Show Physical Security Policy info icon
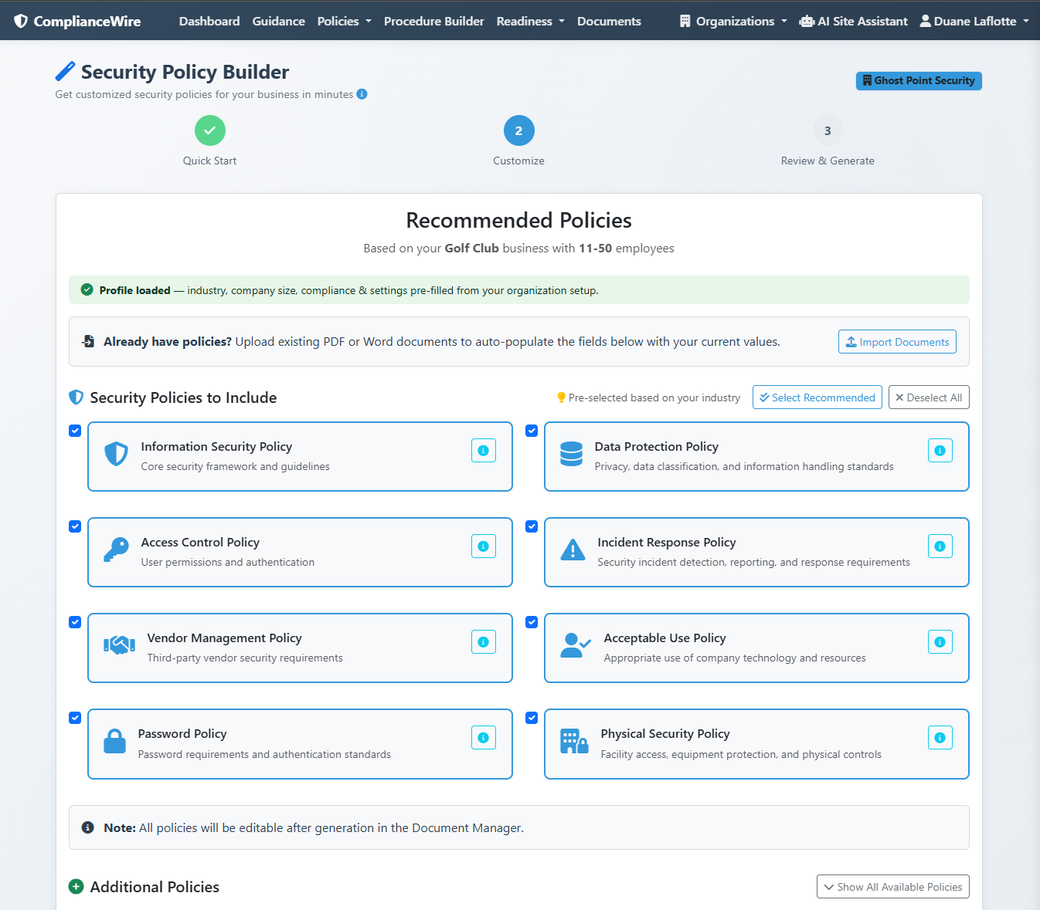Screen dimensions: 1040x910 click(940, 738)
